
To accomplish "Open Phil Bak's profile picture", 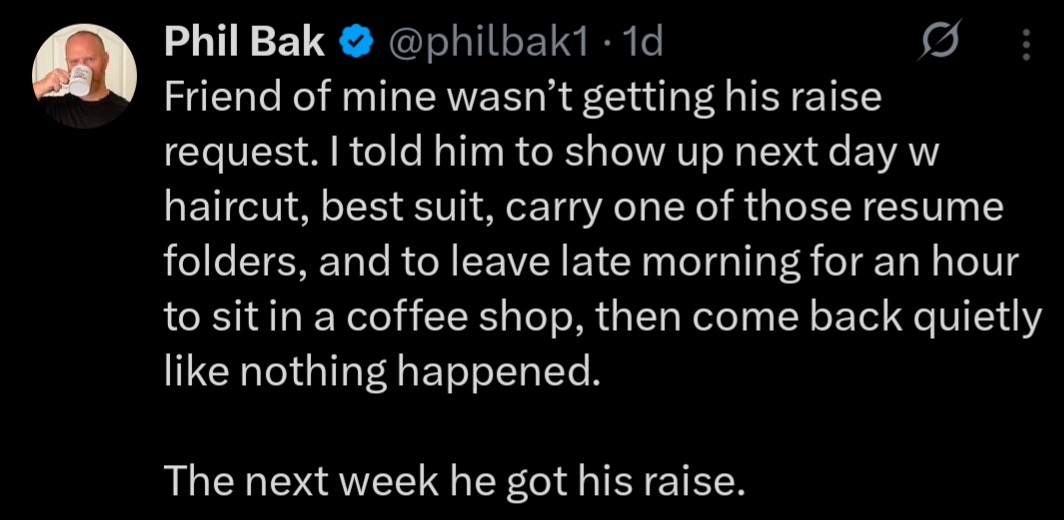I will 84,77.
